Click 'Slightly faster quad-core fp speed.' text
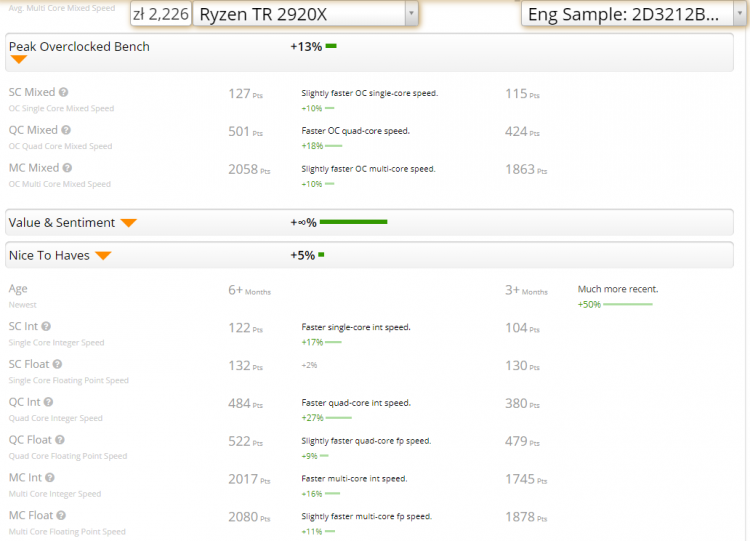Viewport: 750px width, 541px height. pyautogui.click(x=366, y=441)
